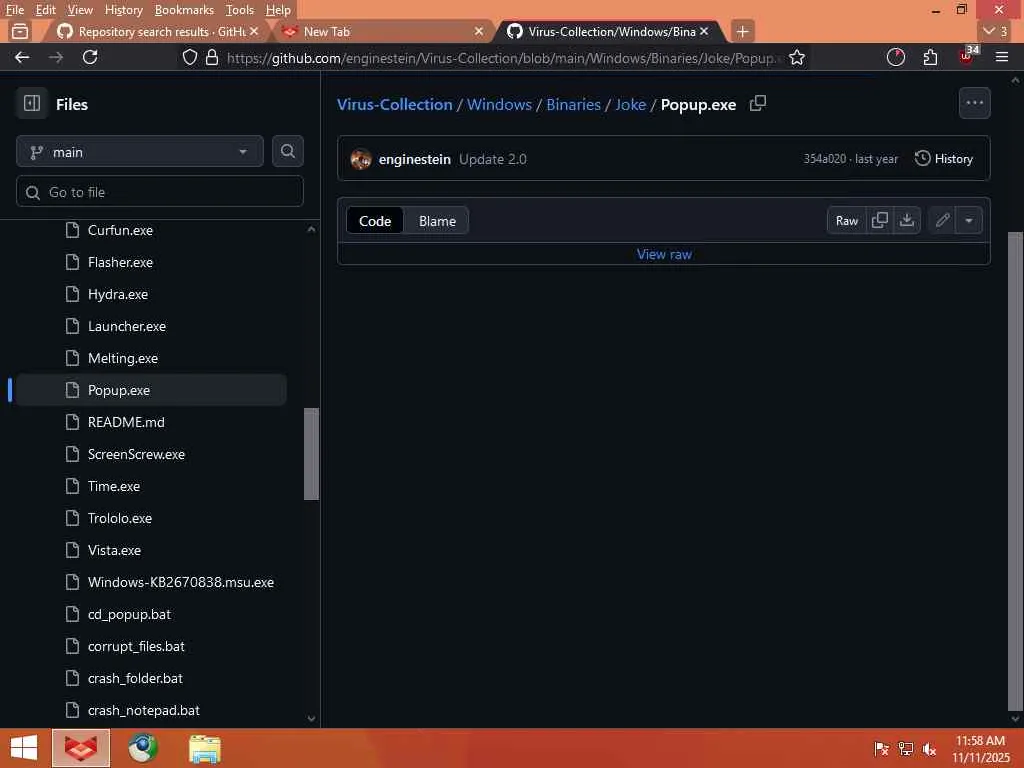Open the History menu in the menu bar
The height and width of the screenshot is (768, 1024).
coord(123,10)
